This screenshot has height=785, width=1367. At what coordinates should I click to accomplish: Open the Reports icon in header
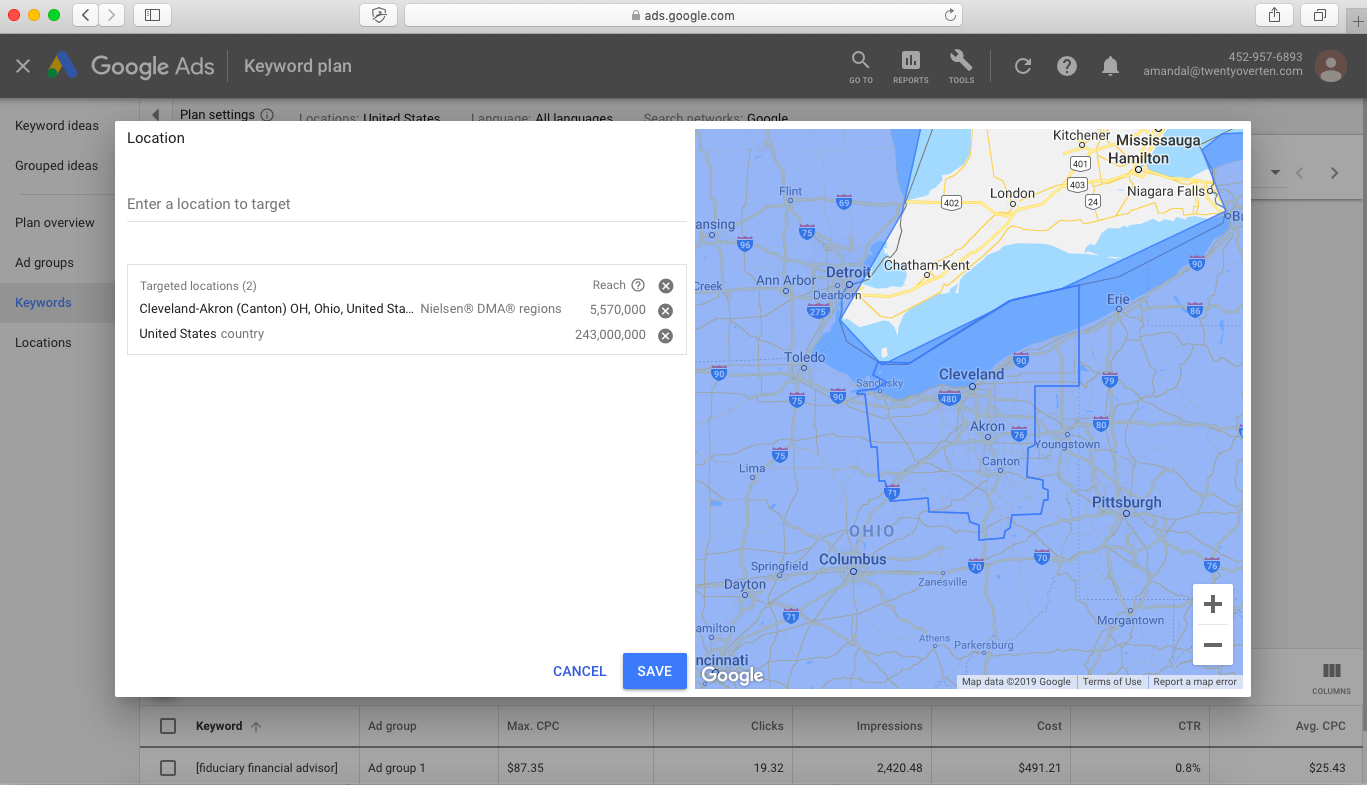click(910, 66)
